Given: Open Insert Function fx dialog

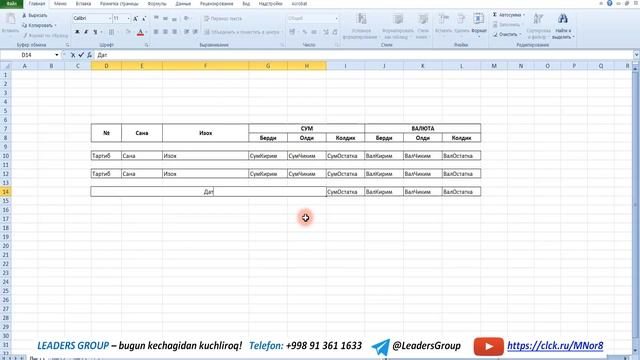Looking at the screenshot, I should tap(89, 55).
